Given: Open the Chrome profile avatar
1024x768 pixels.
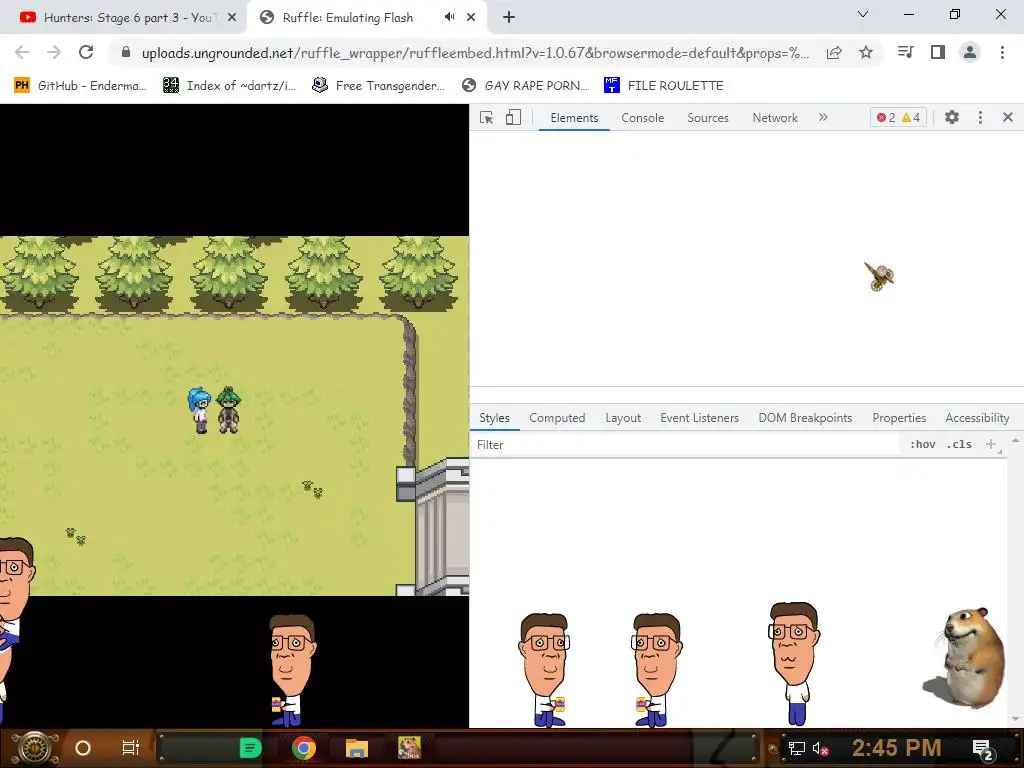Looking at the screenshot, I should (970, 52).
